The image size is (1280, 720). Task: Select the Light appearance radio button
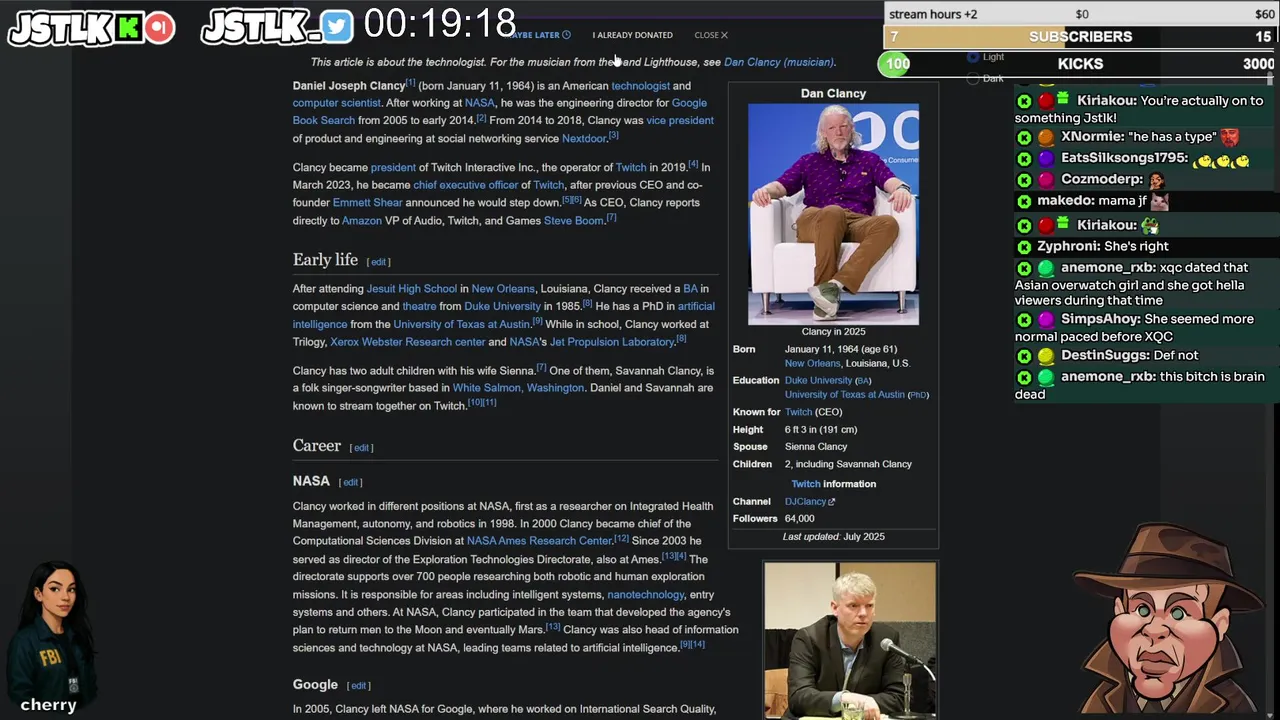point(973,57)
